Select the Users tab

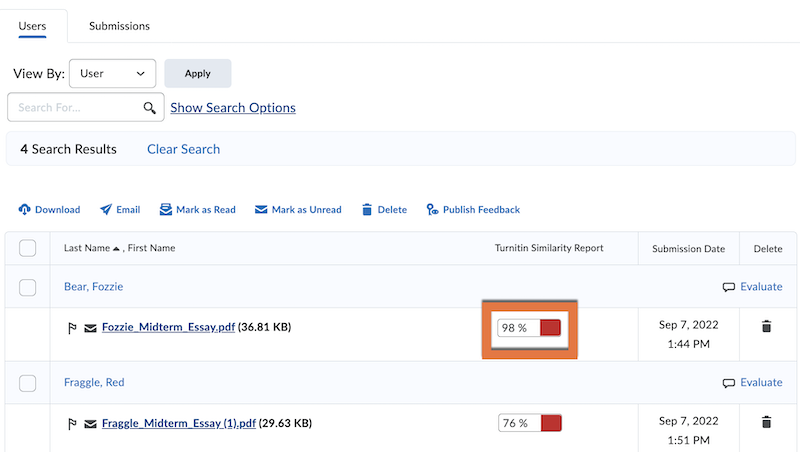click(x=33, y=25)
